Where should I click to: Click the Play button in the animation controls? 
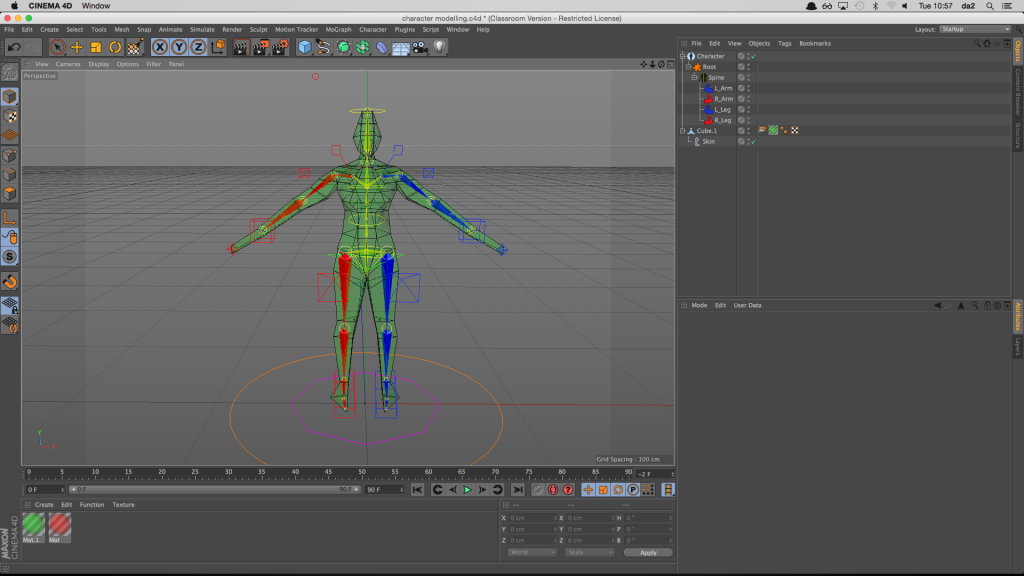[467, 490]
